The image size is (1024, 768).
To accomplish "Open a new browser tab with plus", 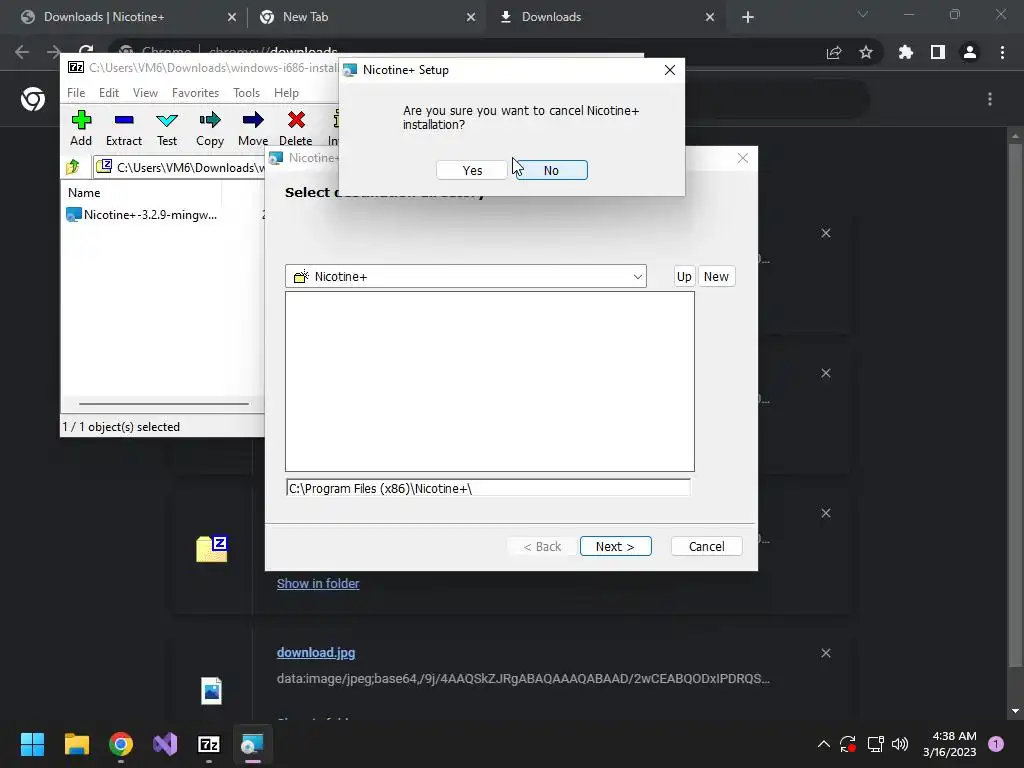I will pyautogui.click(x=748, y=17).
